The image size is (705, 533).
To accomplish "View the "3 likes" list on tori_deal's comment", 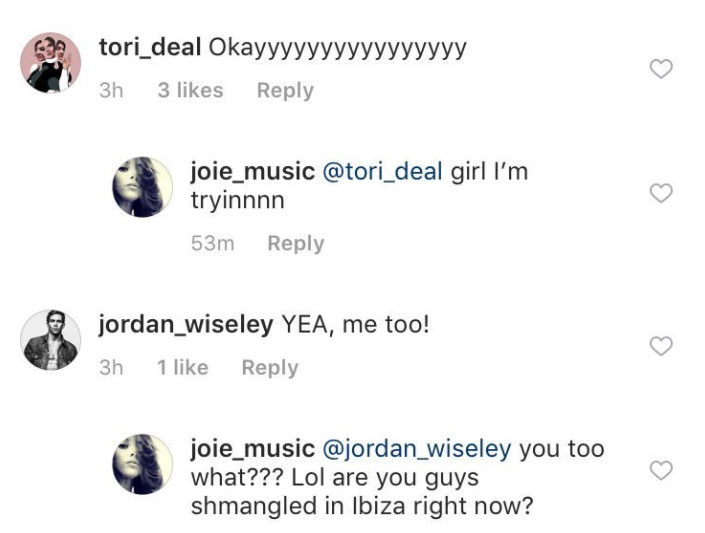I will (190, 90).
